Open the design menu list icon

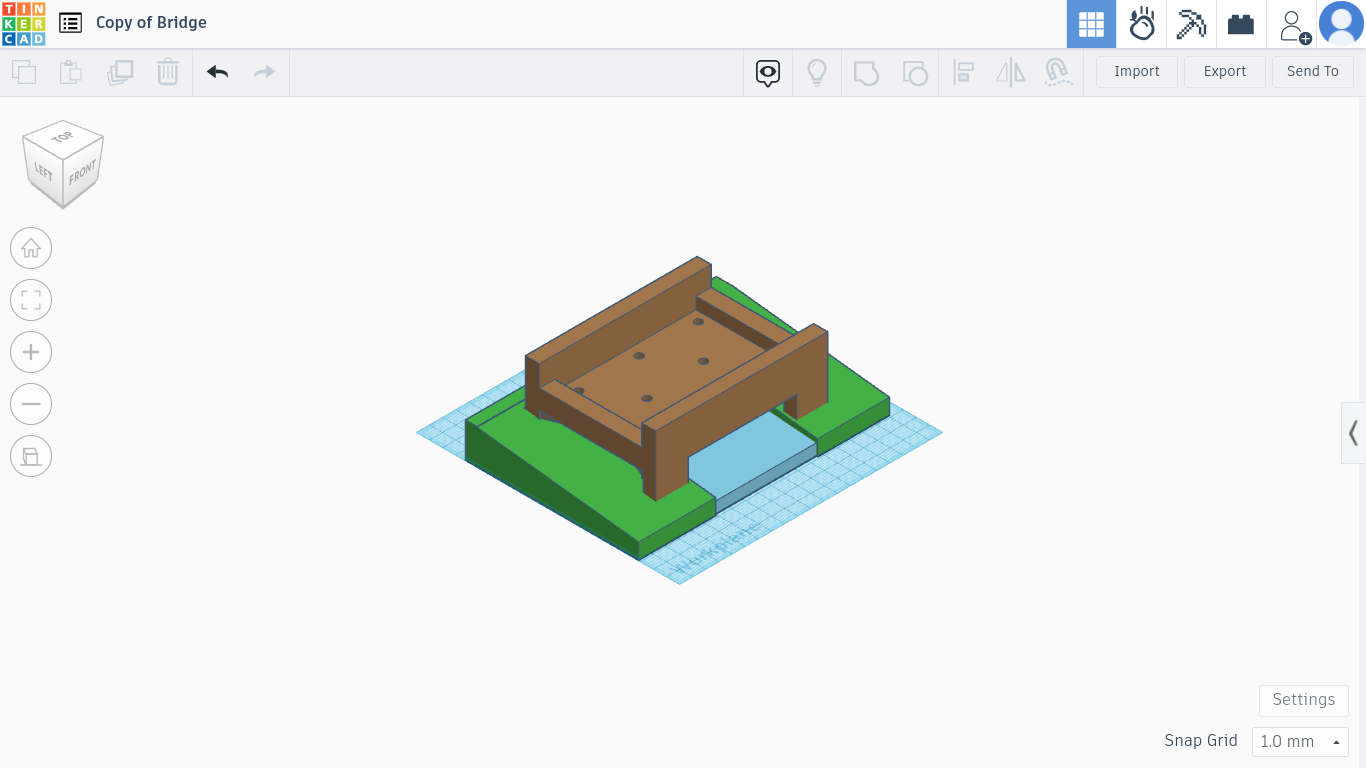point(69,22)
